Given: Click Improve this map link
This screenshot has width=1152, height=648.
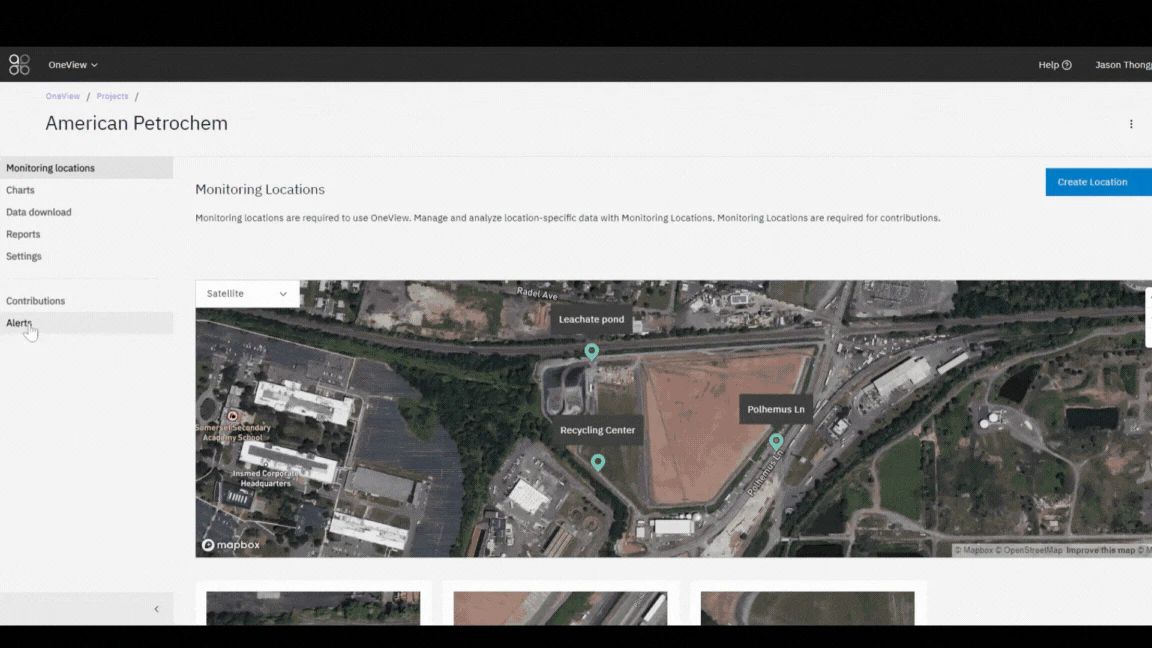Looking at the screenshot, I should tap(1100, 551).
